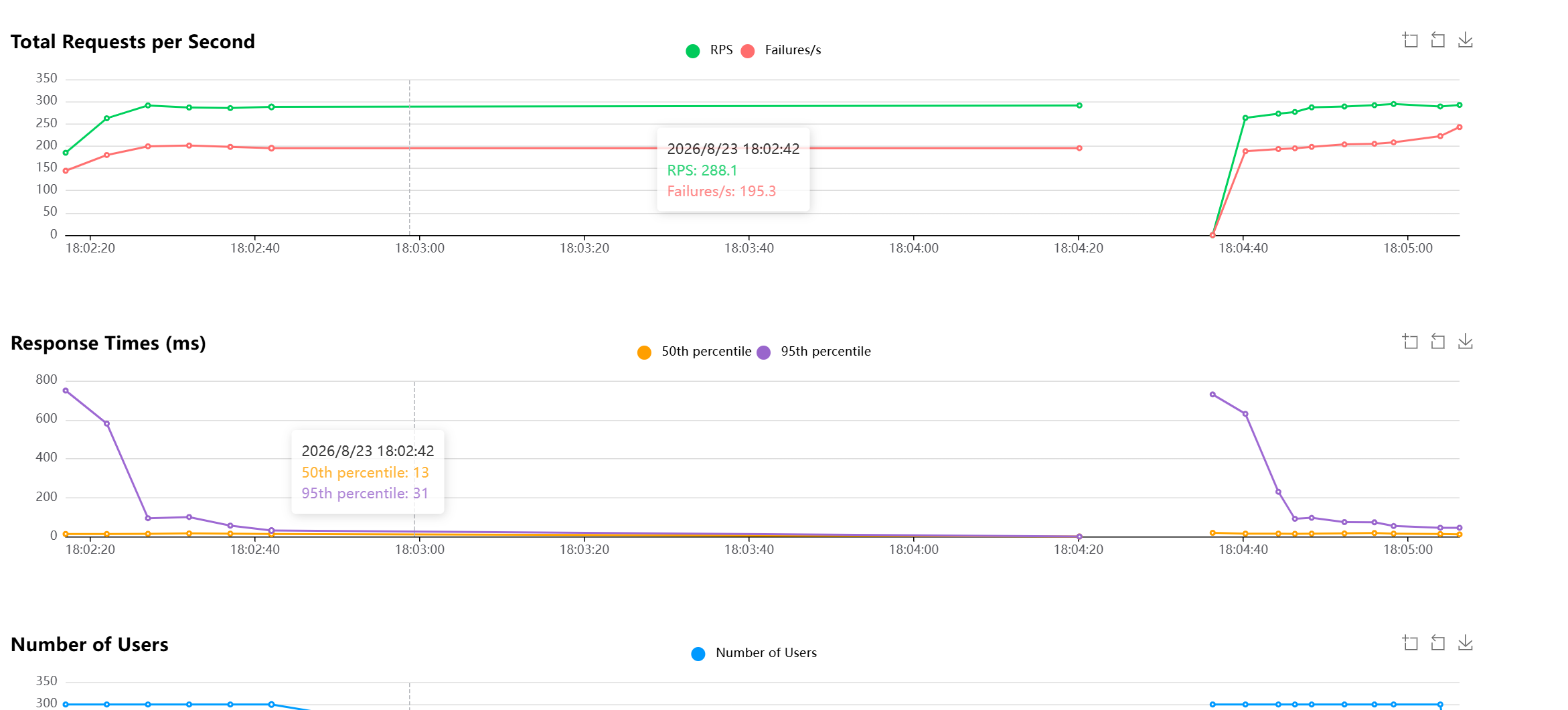Click "RPS: 288.1" in the tooltip

coord(702,170)
